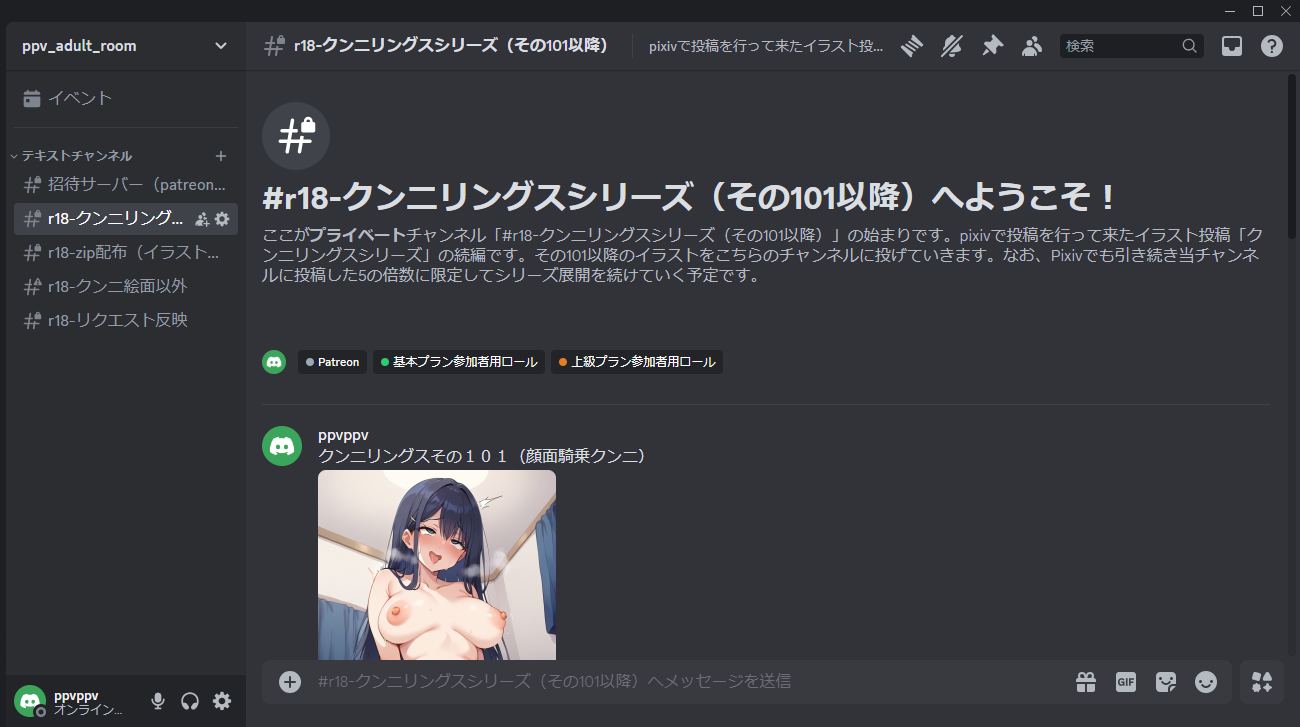
Task: Open the イベント events list
Action: pyautogui.click(x=126, y=98)
